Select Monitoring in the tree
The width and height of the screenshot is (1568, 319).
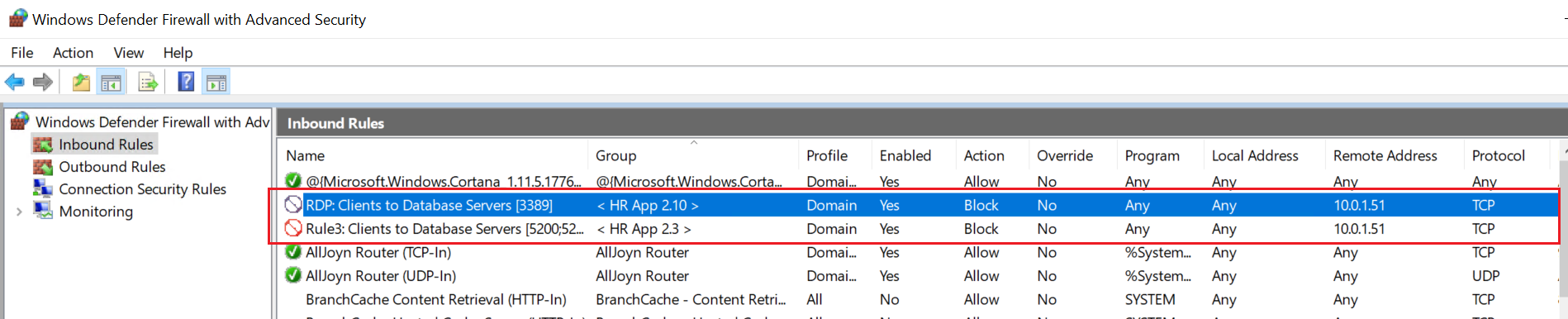click(96, 212)
